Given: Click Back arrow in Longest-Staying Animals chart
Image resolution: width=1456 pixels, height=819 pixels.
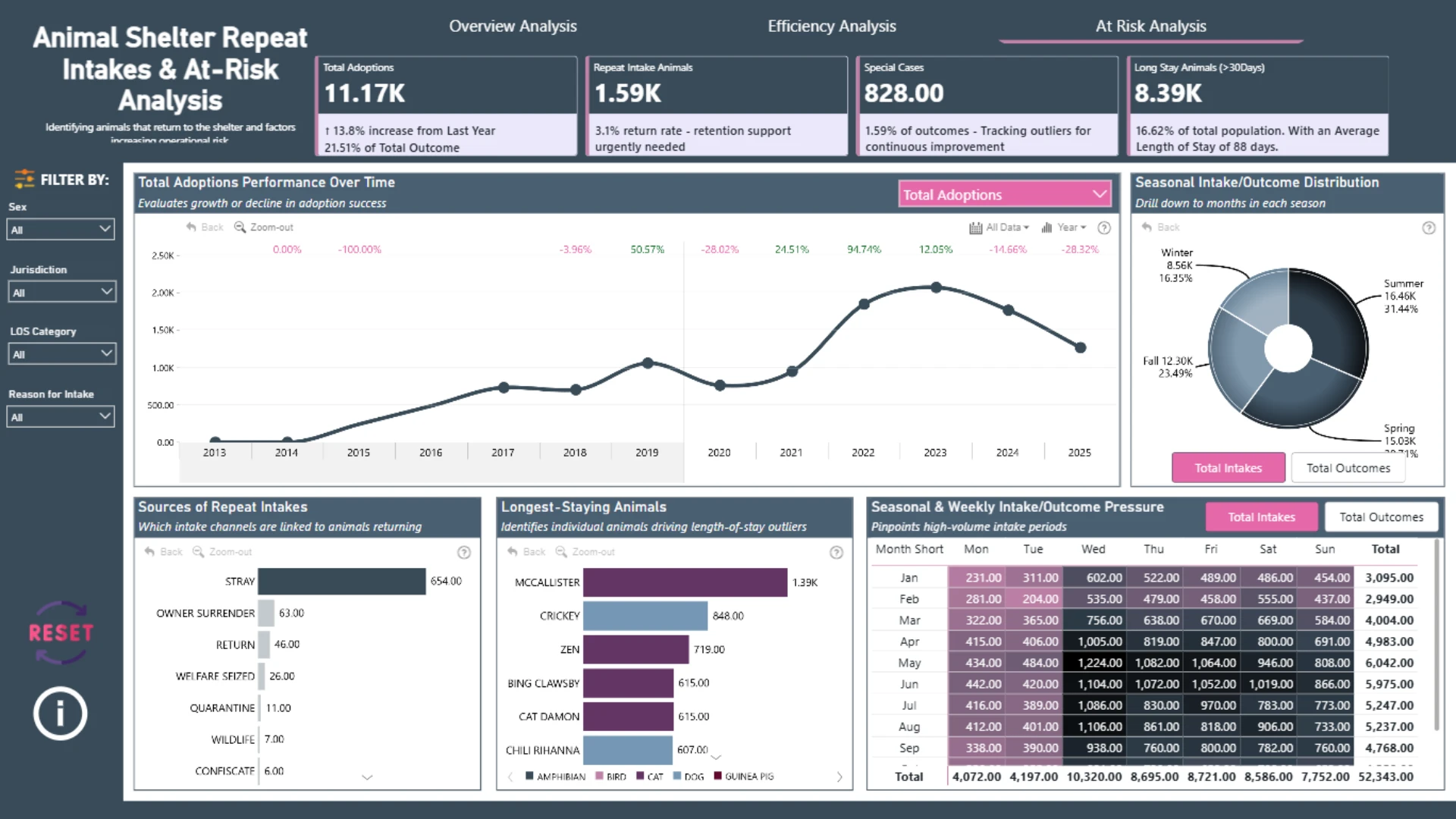Looking at the screenshot, I should (526, 552).
